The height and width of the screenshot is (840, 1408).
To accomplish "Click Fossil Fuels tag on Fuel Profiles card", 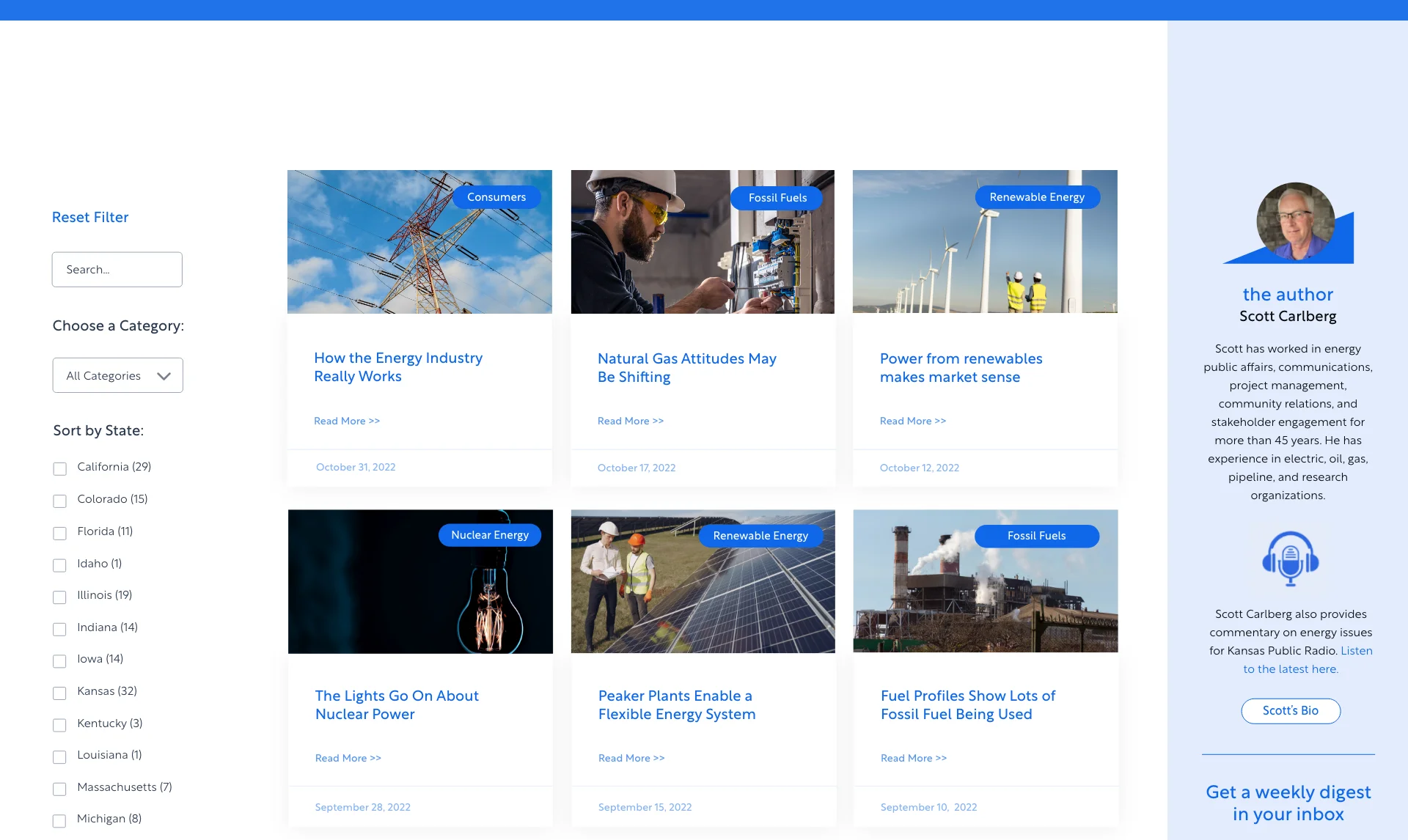I will point(1036,536).
